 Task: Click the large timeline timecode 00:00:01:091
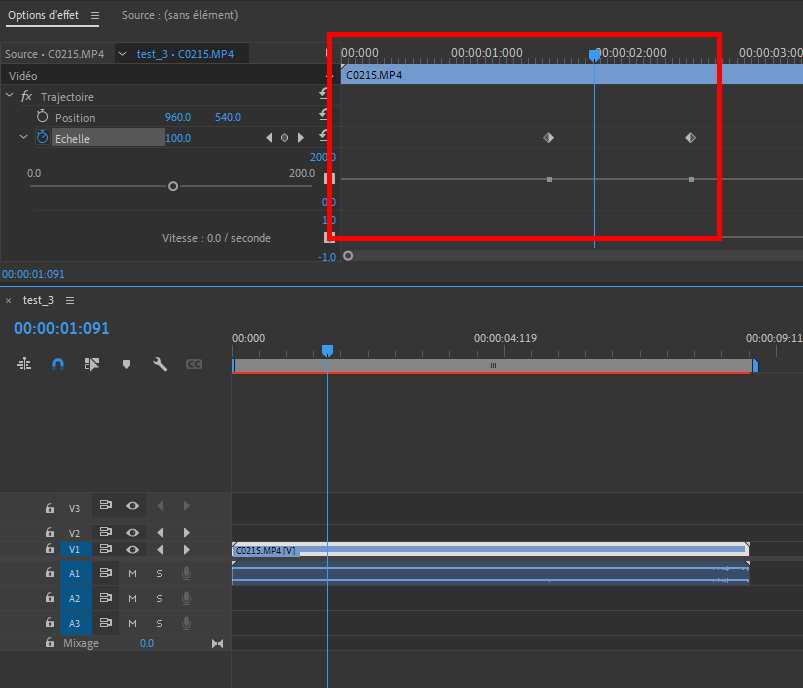(x=61, y=328)
